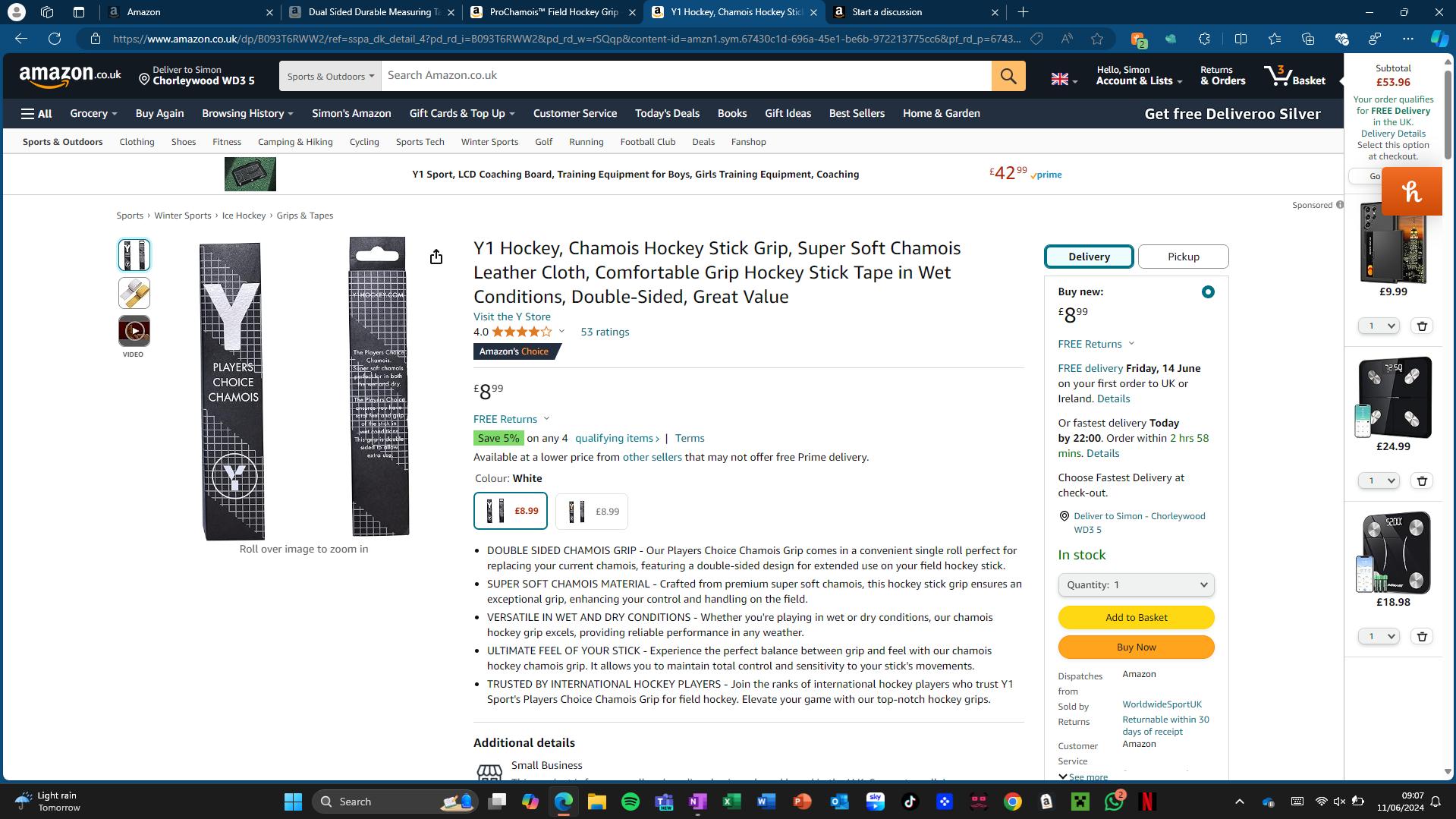Refresh the page with reload icon
This screenshot has width=1456, height=819.
click(x=55, y=39)
